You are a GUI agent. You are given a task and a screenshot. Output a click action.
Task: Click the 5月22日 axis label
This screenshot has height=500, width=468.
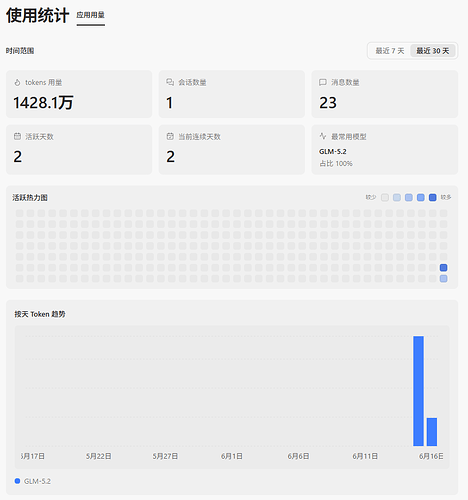99,456
